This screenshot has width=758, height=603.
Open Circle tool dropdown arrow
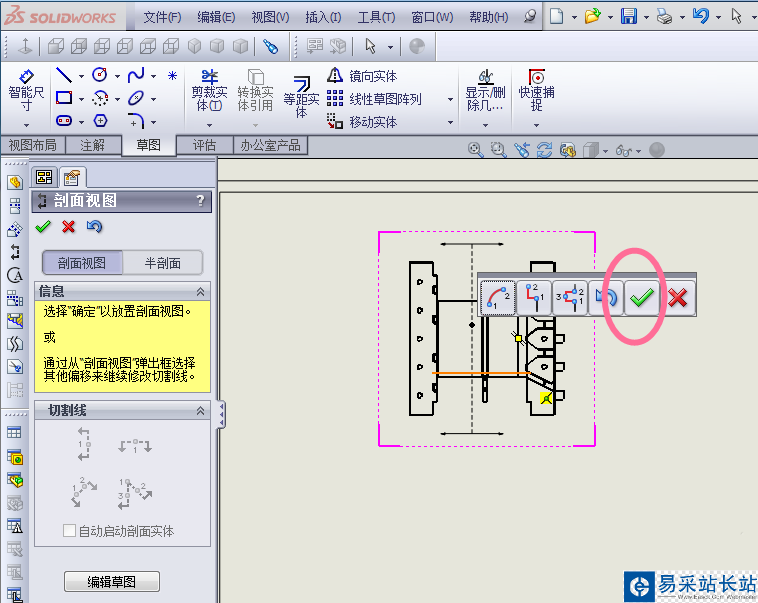tap(117, 76)
